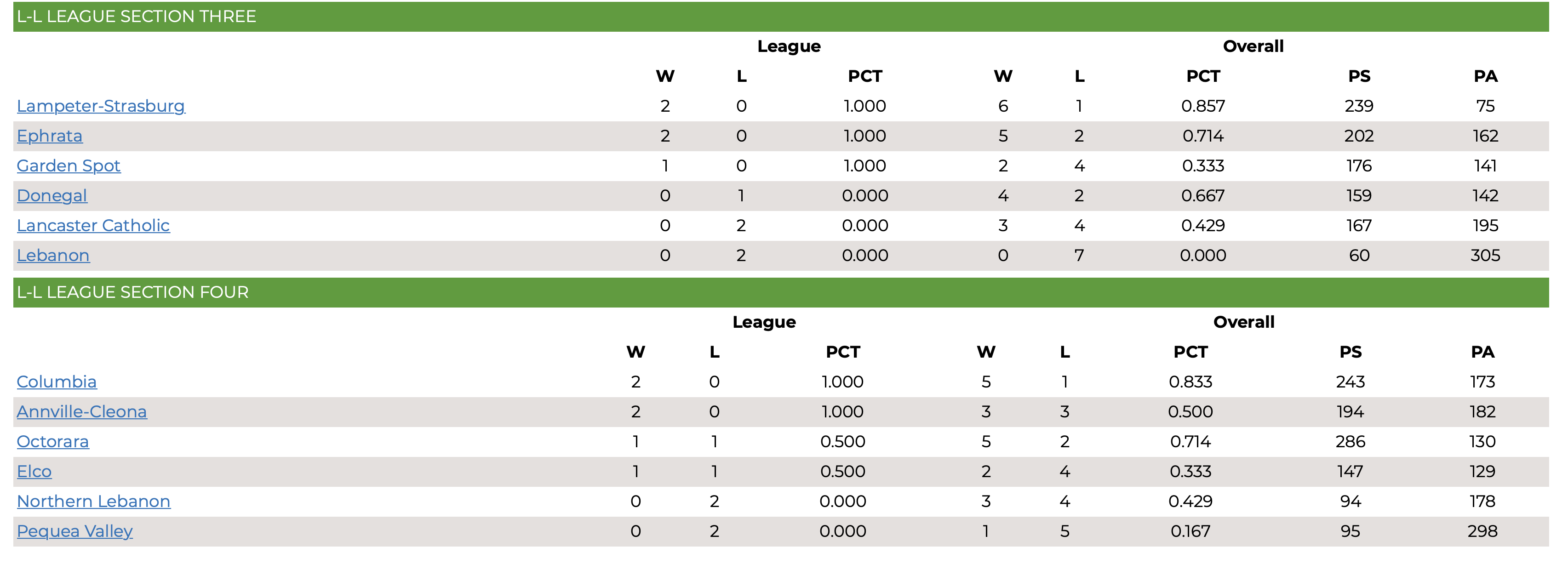Click the Garden Spot link

tap(69, 166)
